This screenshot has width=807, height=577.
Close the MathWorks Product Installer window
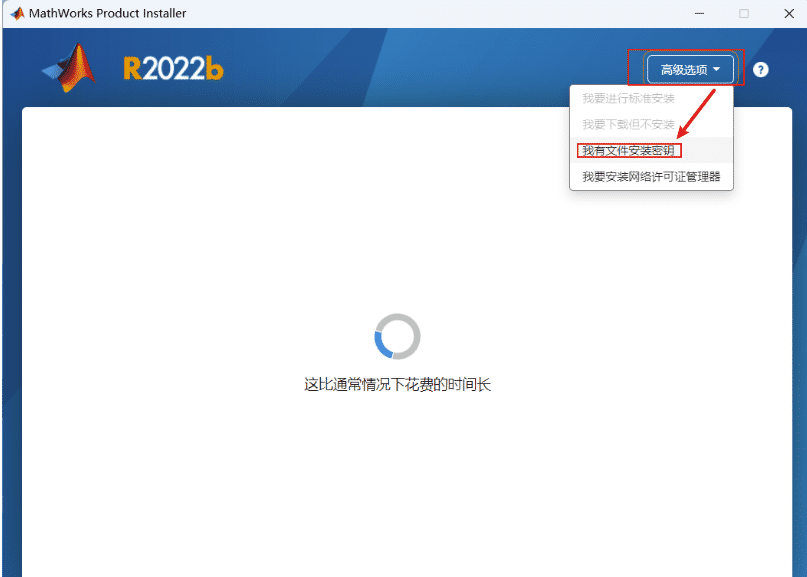point(789,13)
